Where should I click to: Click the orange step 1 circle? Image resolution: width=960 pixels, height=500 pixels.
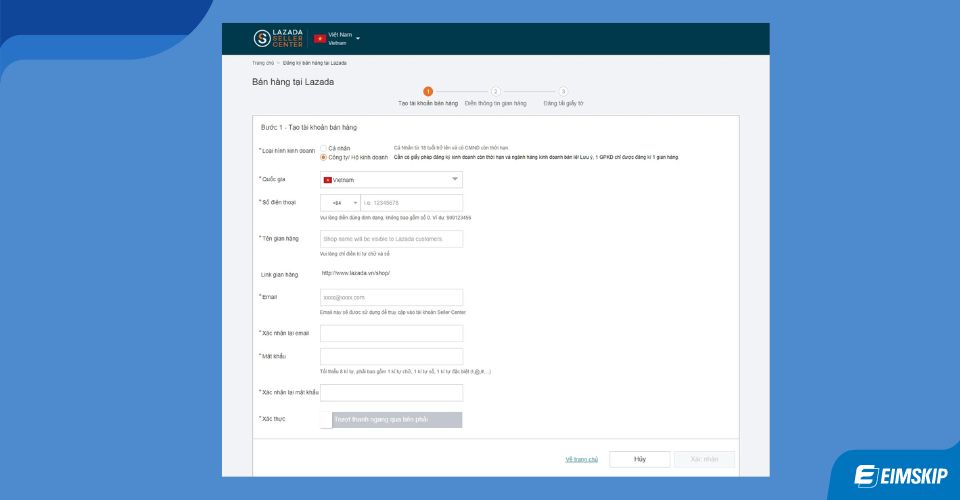tap(428, 91)
